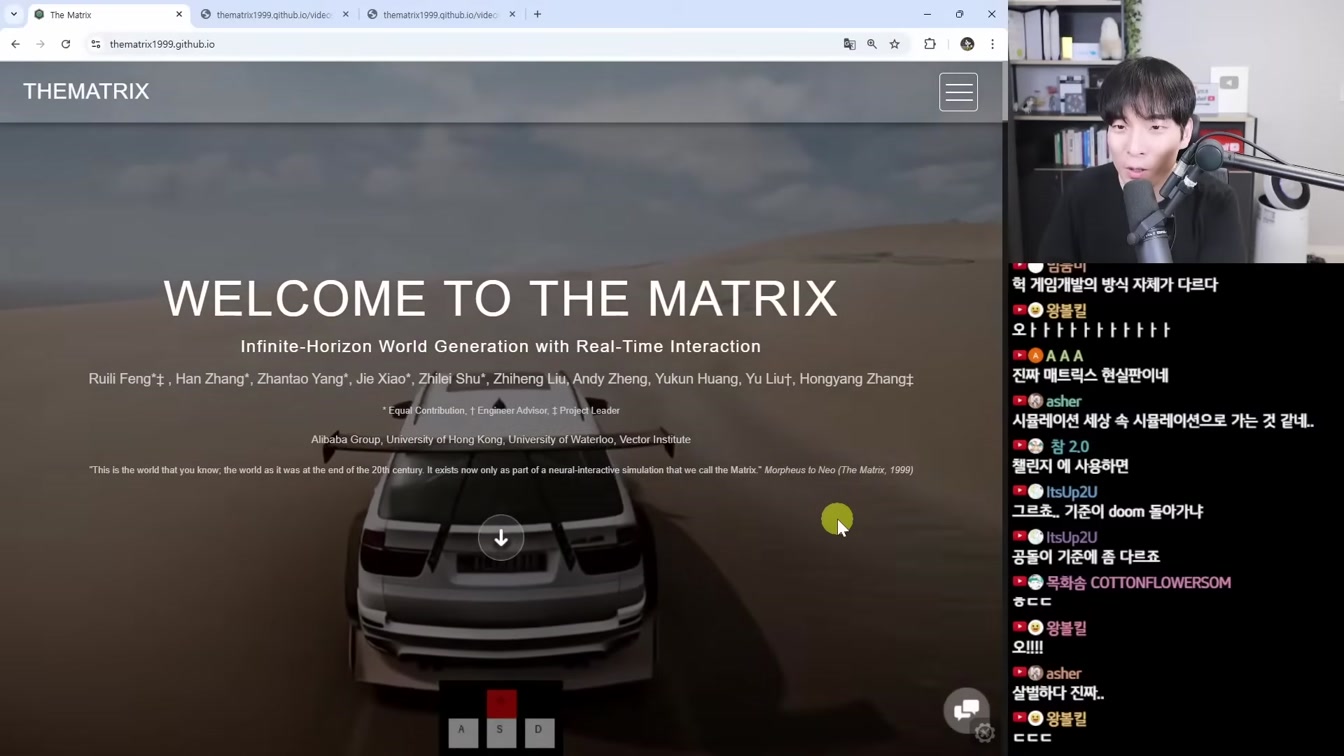Click the S key indicator
Viewport: 1344px width, 756px height.
(x=500, y=731)
